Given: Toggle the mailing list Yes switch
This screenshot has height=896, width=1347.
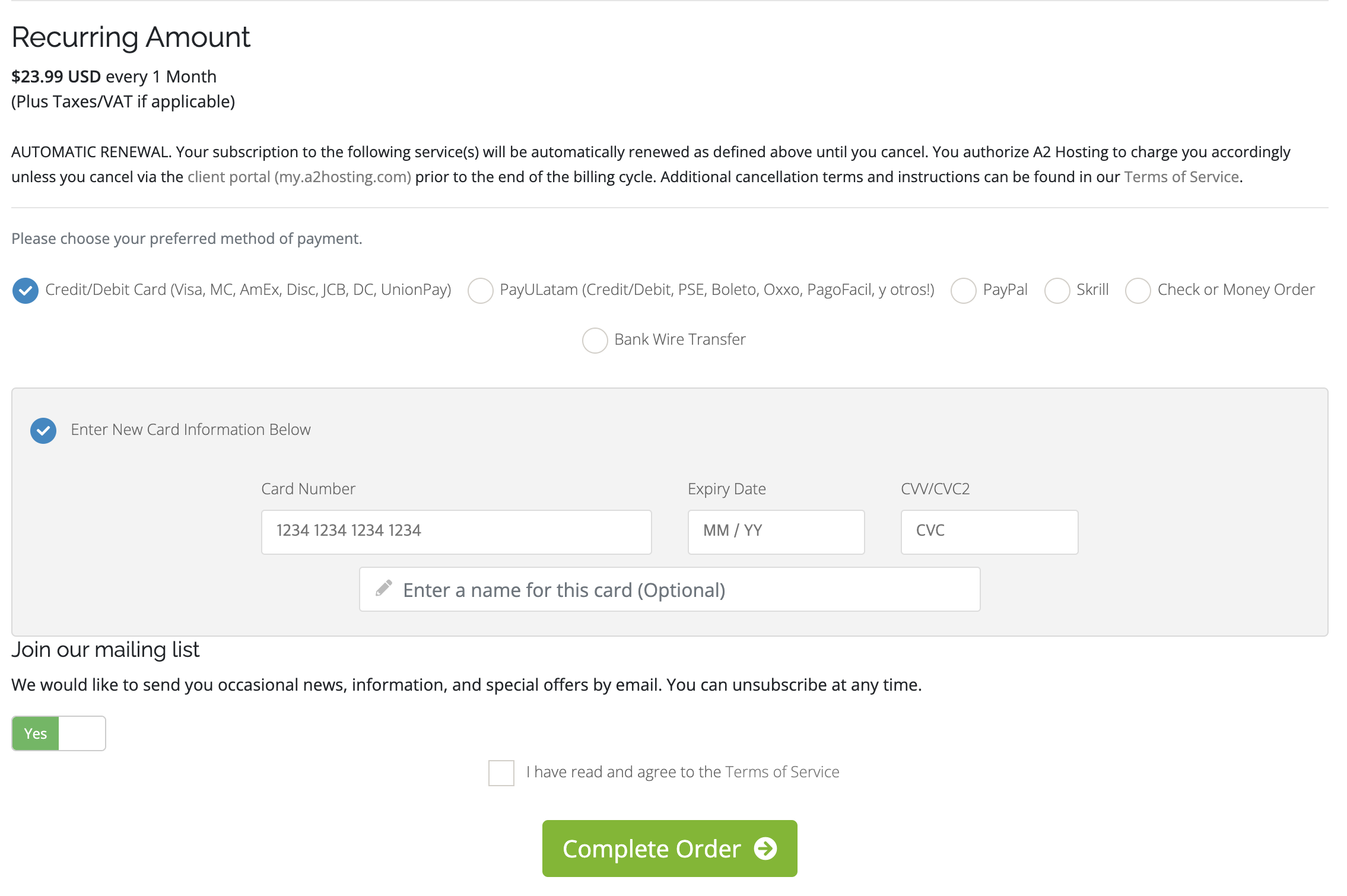Looking at the screenshot, I should click(59, 733).
